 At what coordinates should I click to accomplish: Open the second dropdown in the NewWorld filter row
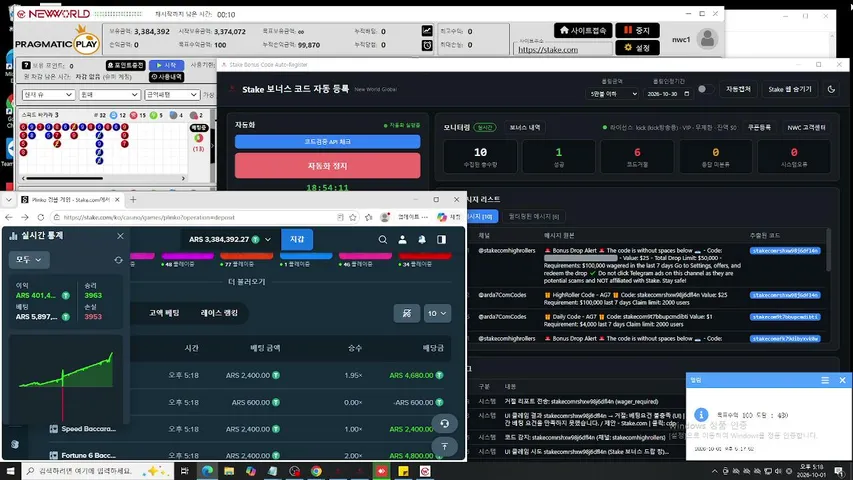click(x=109, y=95)
